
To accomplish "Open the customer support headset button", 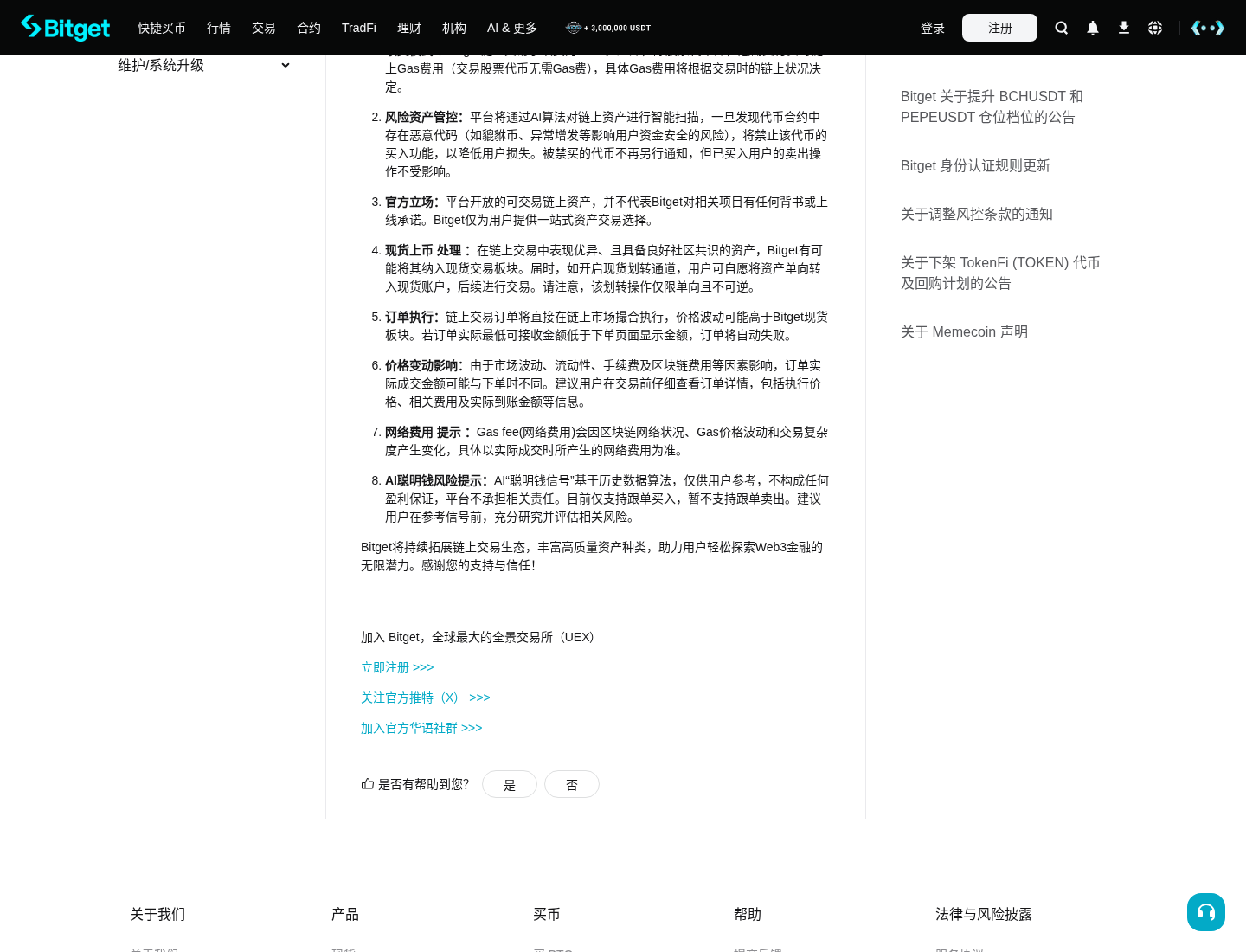I will point(1206,912).
